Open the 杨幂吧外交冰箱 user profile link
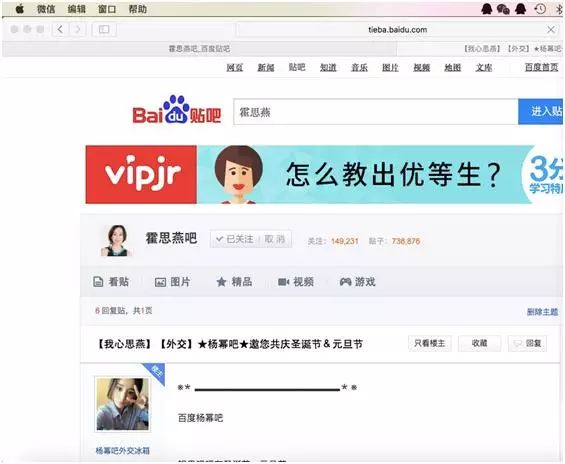The image size is (565, 464). point(123,451)
